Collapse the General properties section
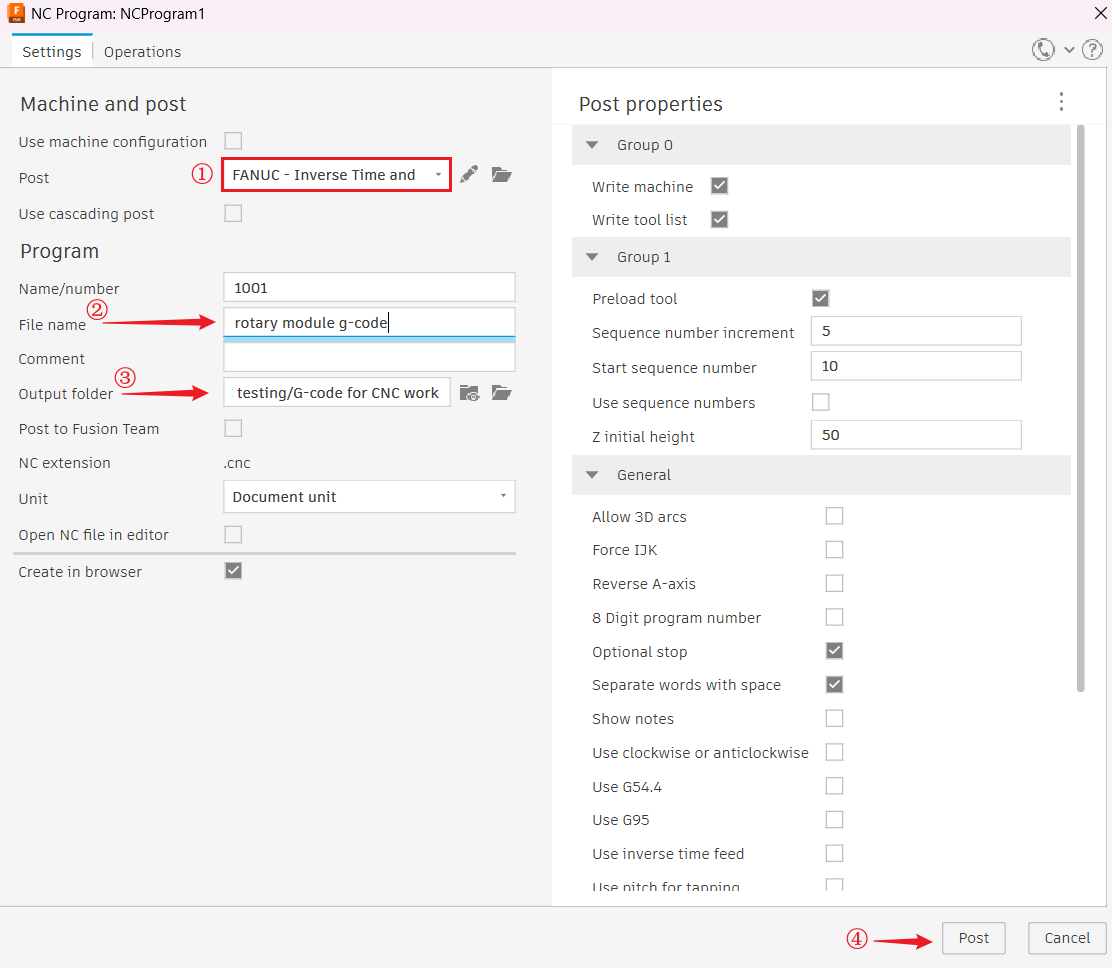The height and width of the screenshot is (968, 1112). (592, 475)
